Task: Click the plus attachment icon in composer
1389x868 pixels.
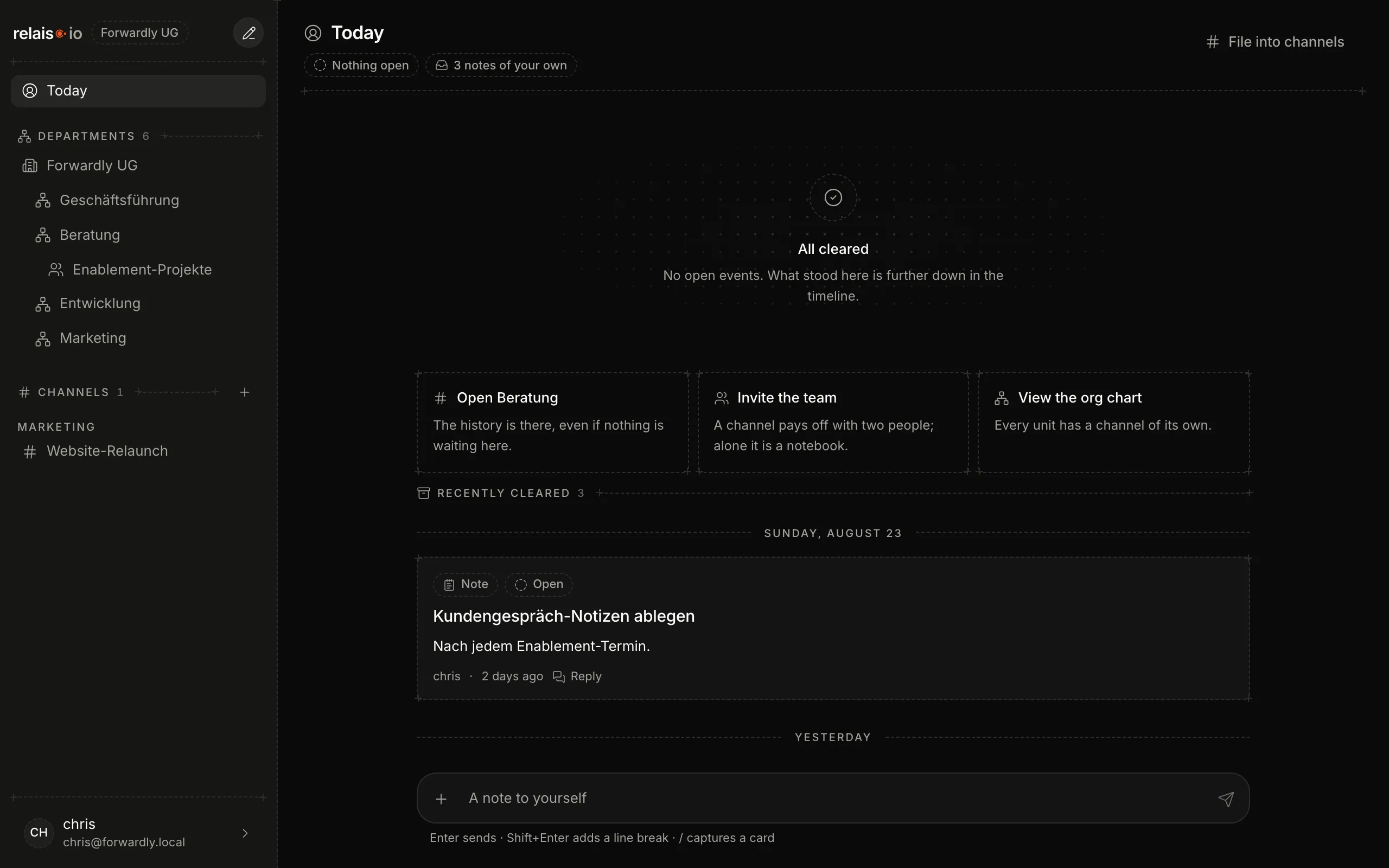Action: (441, 799)
